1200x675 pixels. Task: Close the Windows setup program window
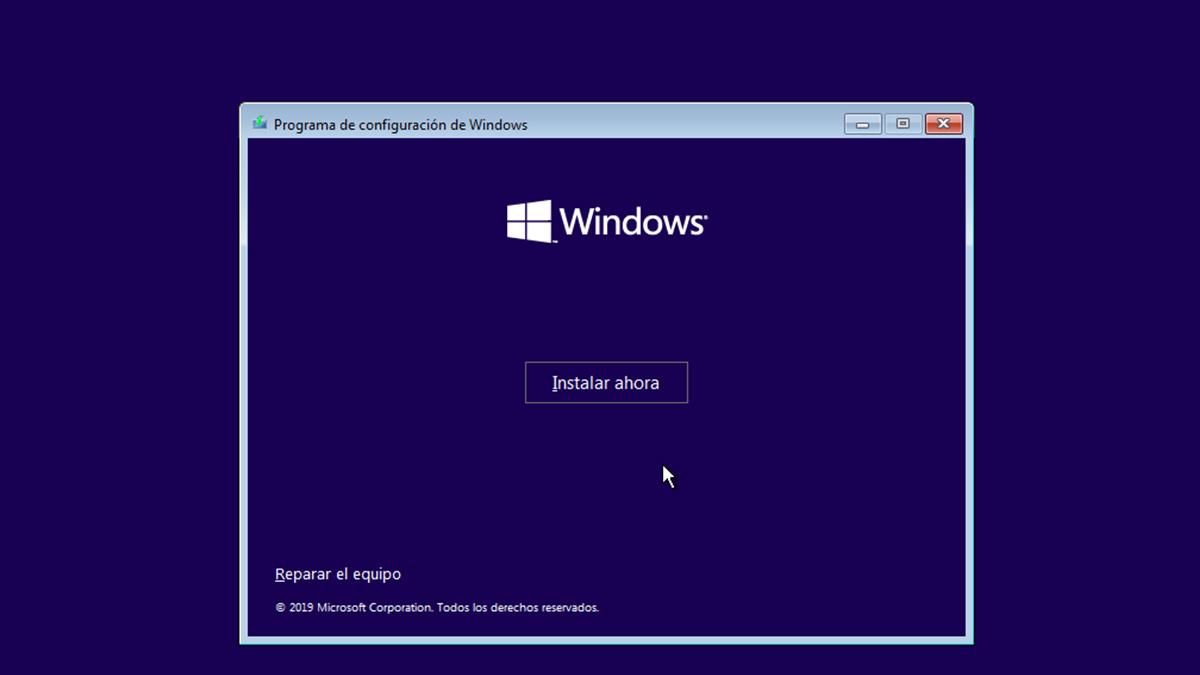pyautogui.click(x=943, y=124)
